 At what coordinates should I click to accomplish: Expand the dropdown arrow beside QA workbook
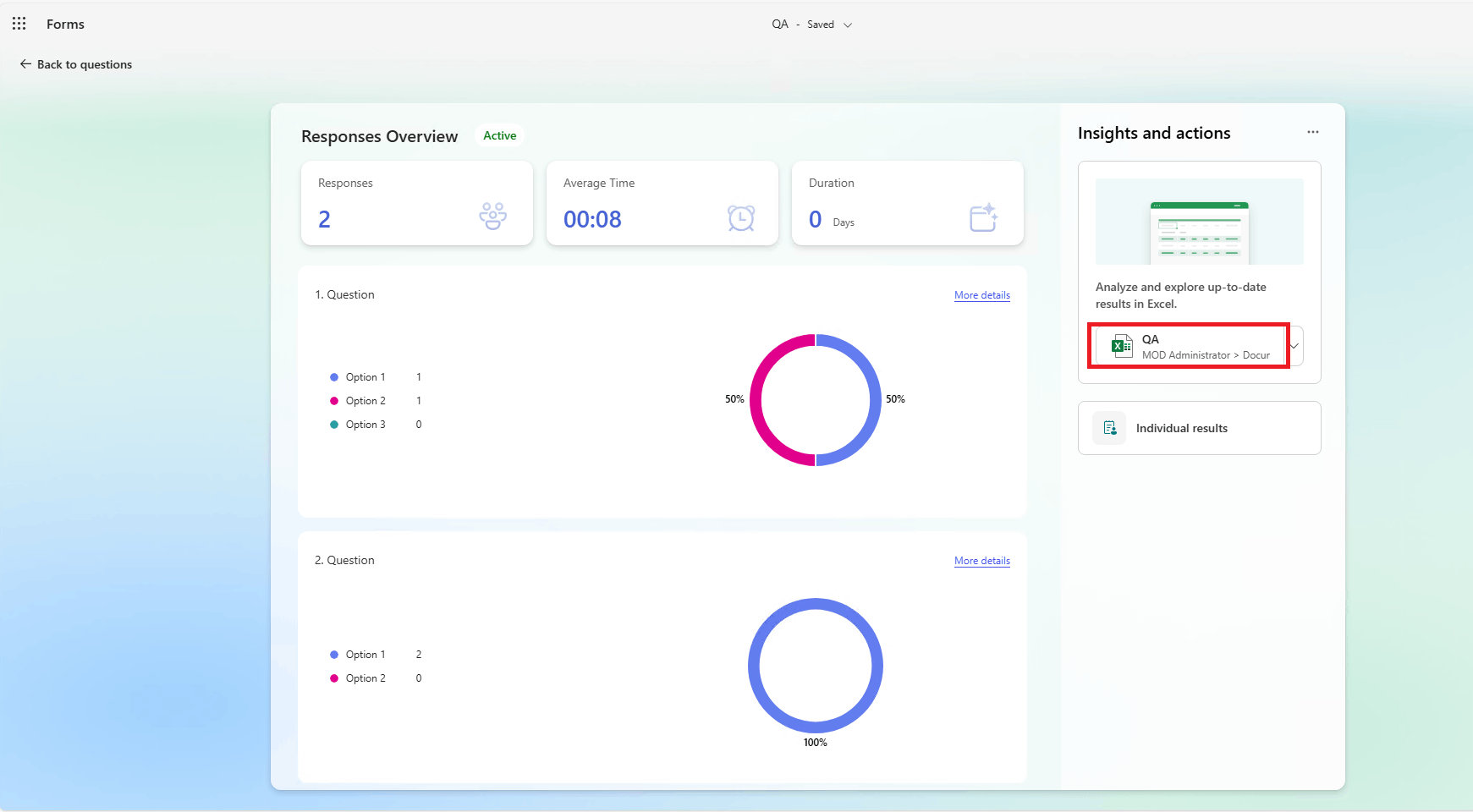(x=1294, y=346)
